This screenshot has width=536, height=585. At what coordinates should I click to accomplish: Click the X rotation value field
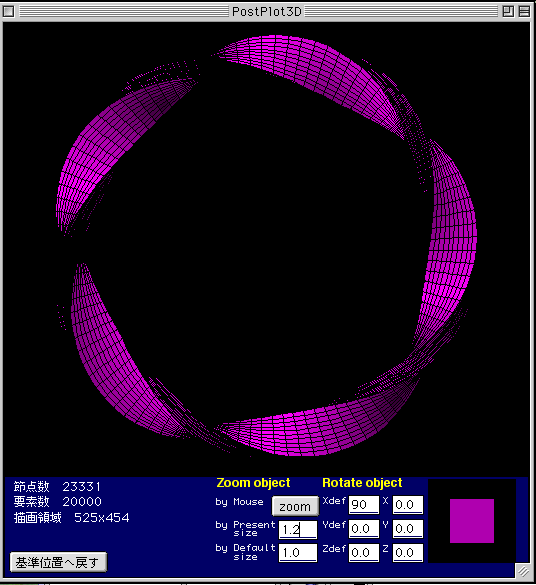pos(408,505)
